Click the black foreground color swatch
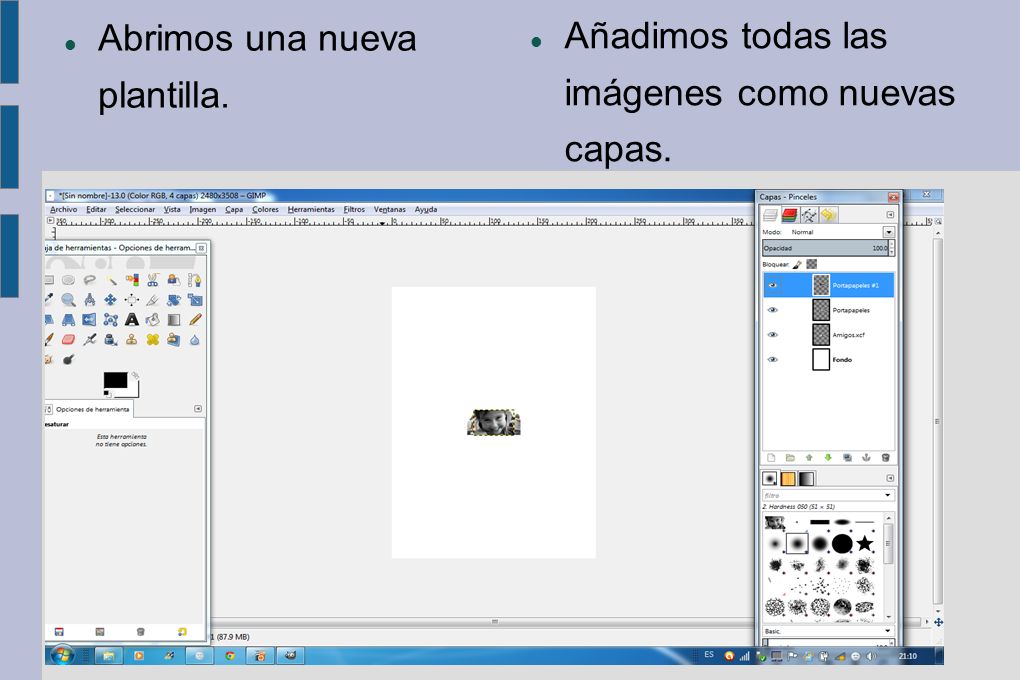The image size is (1020, 680). point(115,380)
